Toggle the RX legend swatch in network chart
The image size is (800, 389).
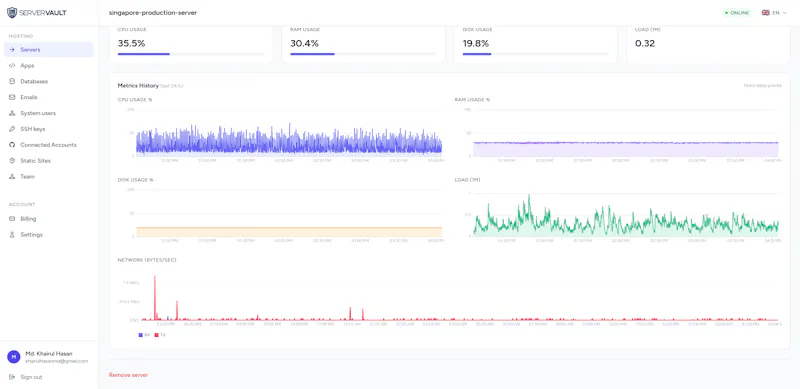coord(140,335)
